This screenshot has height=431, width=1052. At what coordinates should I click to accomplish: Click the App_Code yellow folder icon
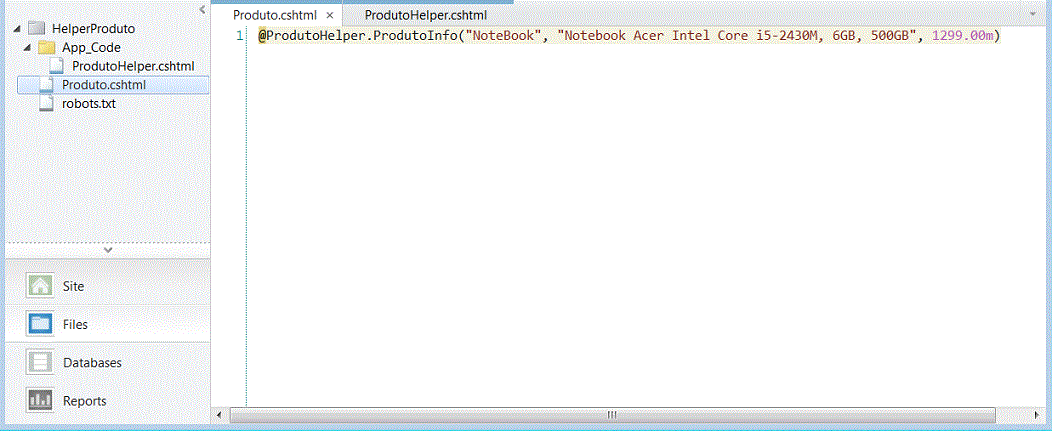pos(47,48)
